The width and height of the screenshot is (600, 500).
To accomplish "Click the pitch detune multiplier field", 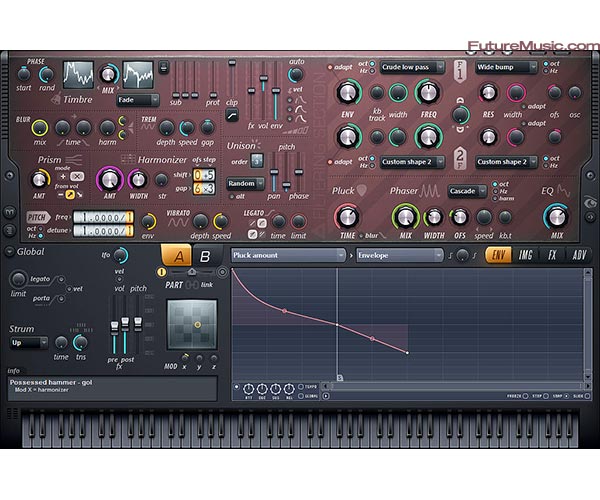I will 103,231.
